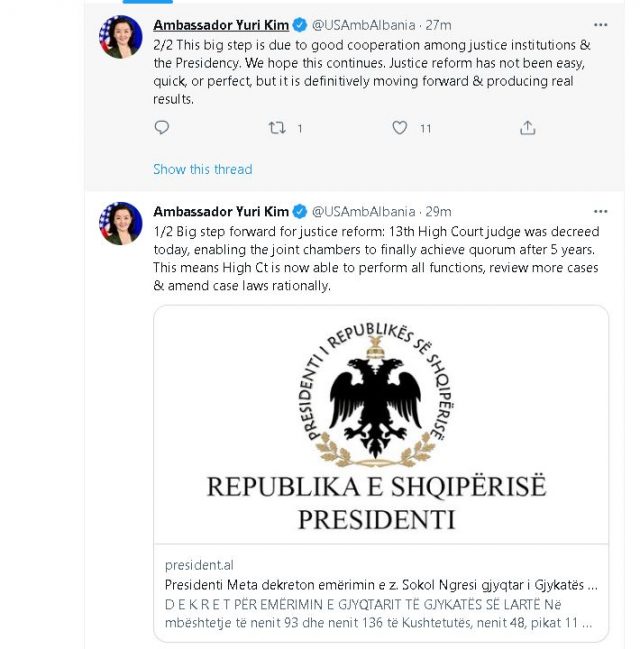Viewport: 640px width, 649px height.
Task: Reply to the 2/2 tweet
Action: [162, 128]
